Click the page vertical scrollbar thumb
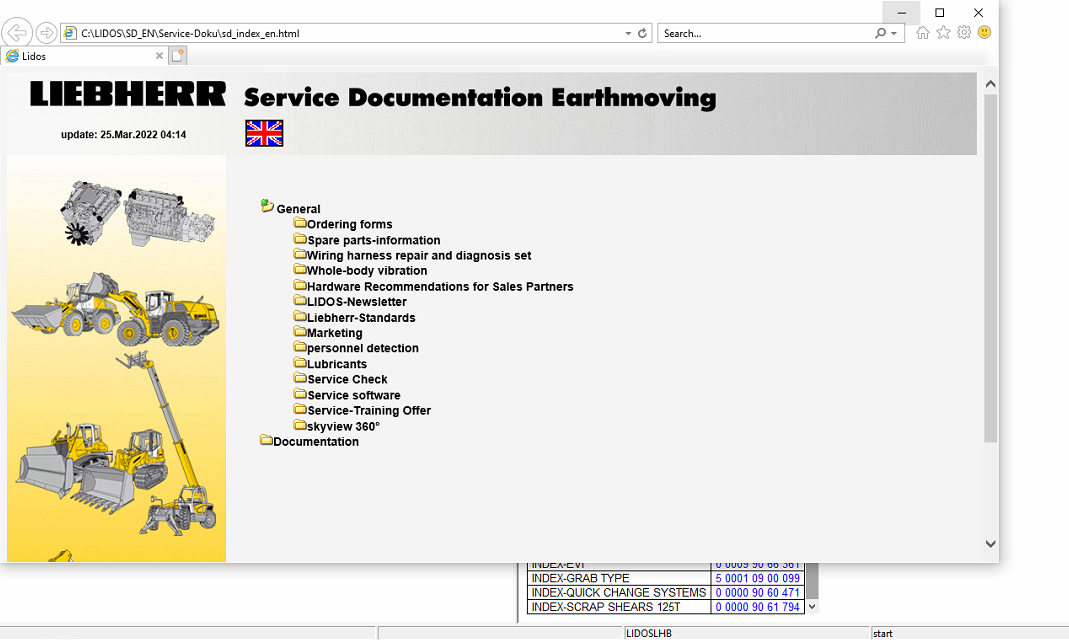The height and width of the screenshot is (640, 1069). coord(991,269)
